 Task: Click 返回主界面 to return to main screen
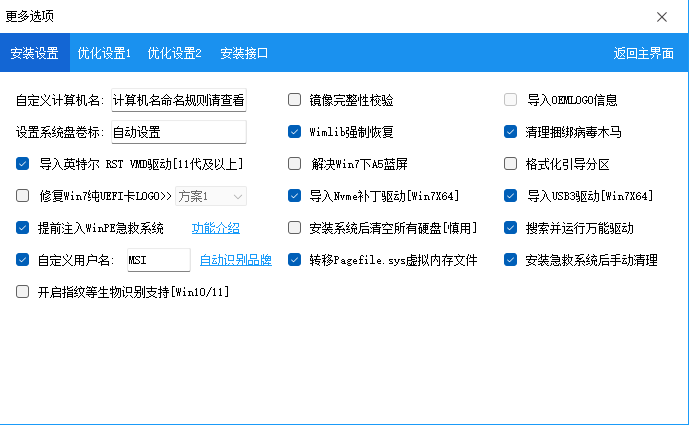[x=643, y=53]
